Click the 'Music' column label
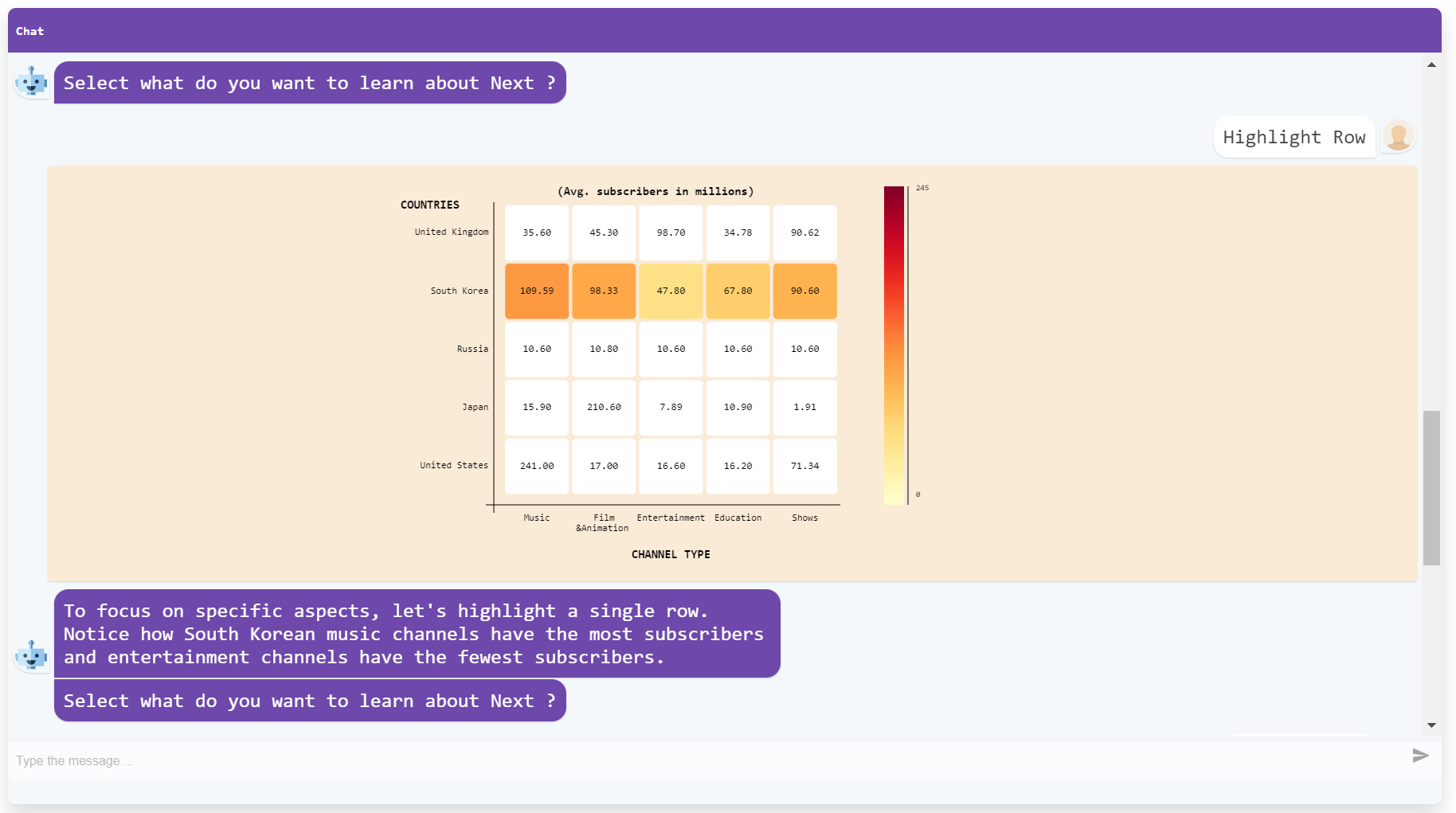 (537, 518)
